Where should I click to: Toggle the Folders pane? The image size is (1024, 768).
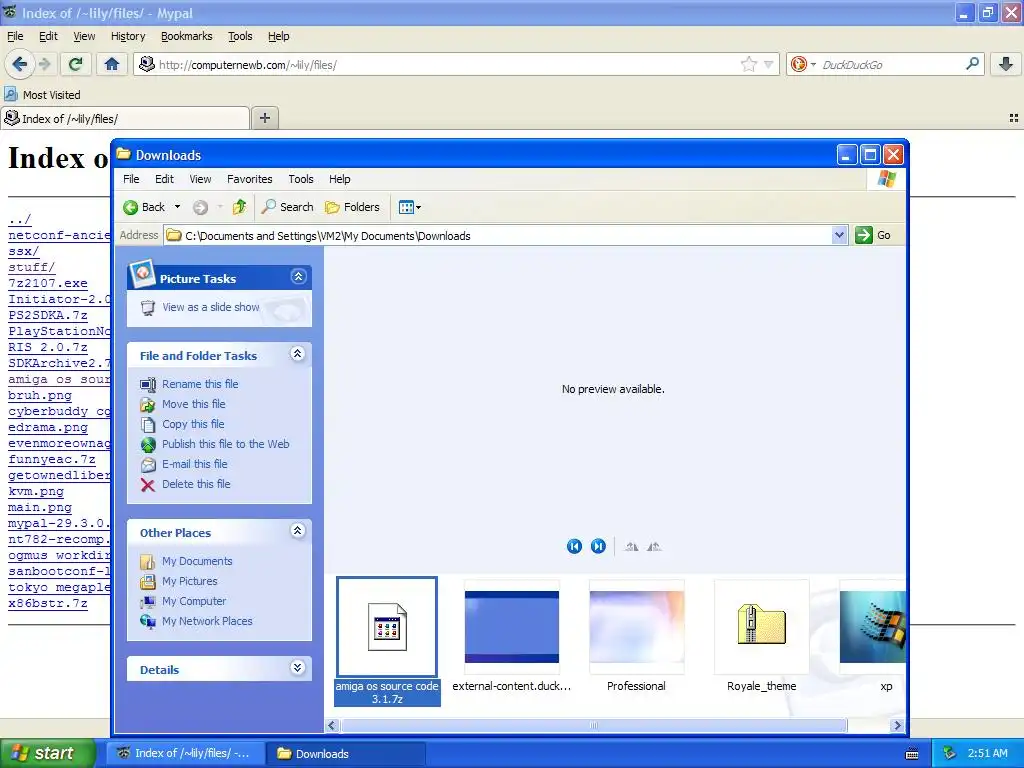pos(352,207)
